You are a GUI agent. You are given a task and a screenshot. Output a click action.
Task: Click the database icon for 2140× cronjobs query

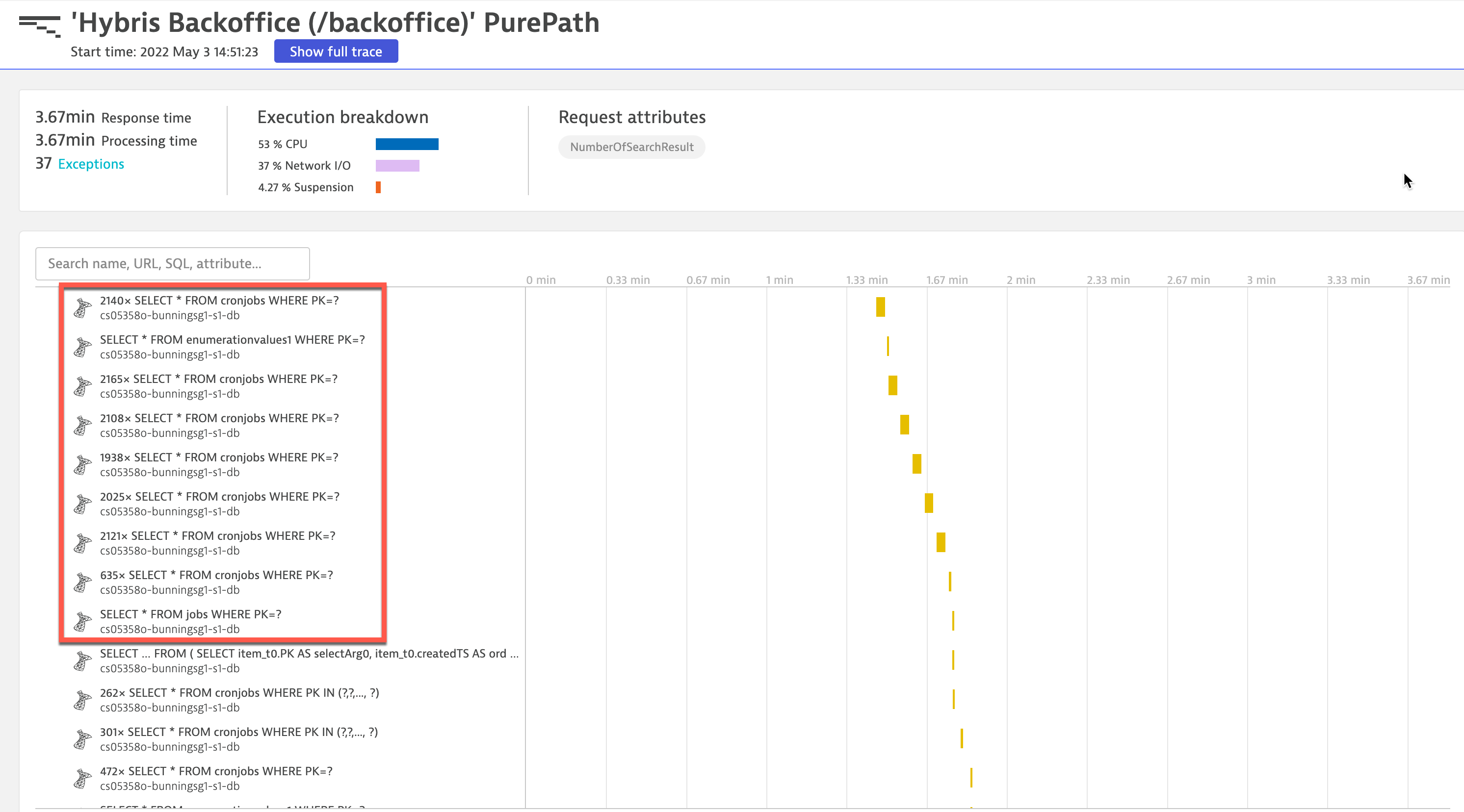82,308
